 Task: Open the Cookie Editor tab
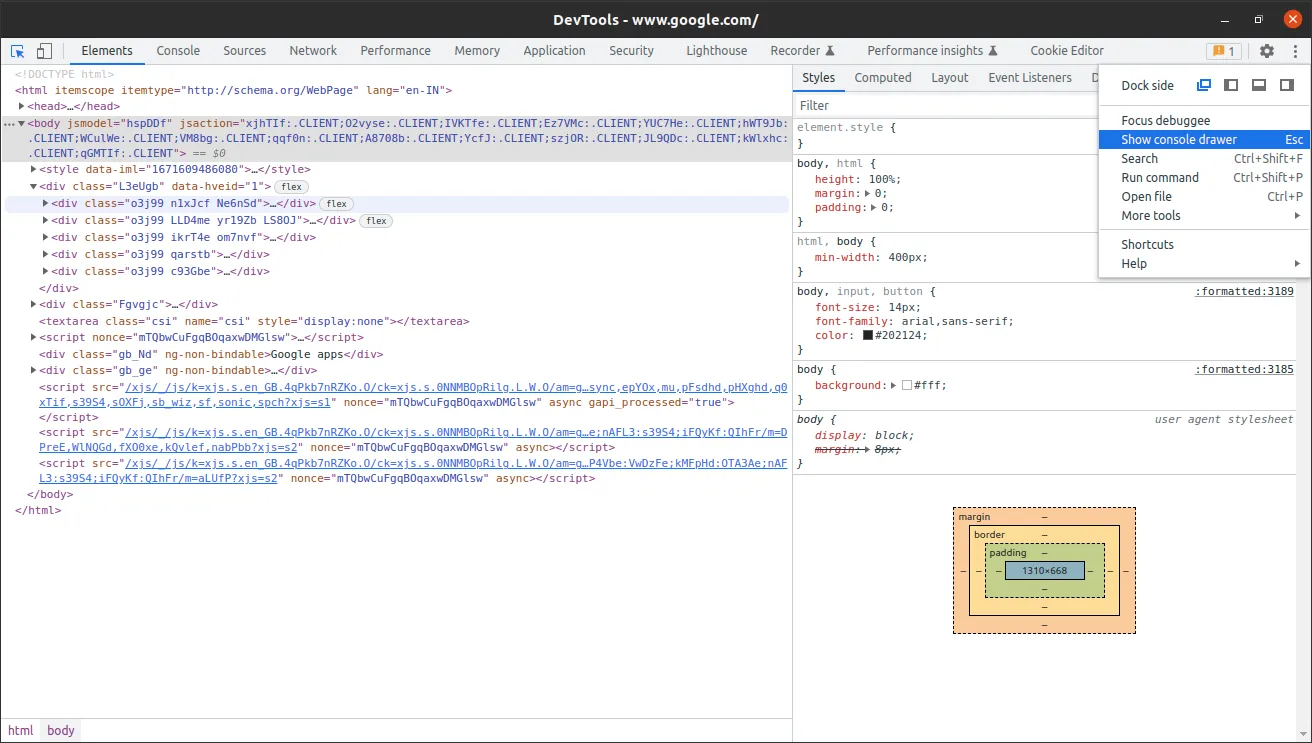(x=1067, y=51)
